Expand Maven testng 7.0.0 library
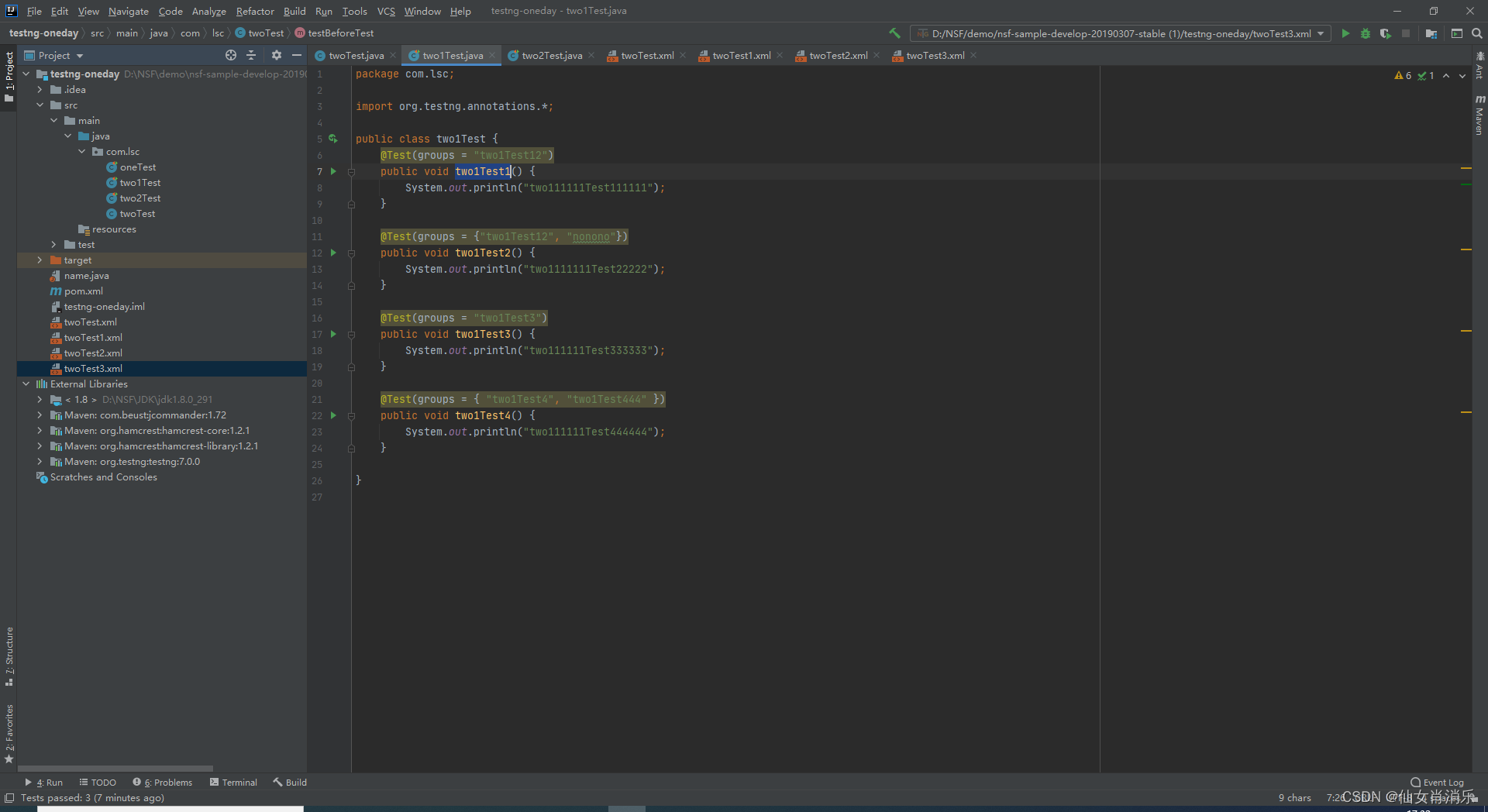Viewport: 1488px width, 812px height. tap(40, 462)
